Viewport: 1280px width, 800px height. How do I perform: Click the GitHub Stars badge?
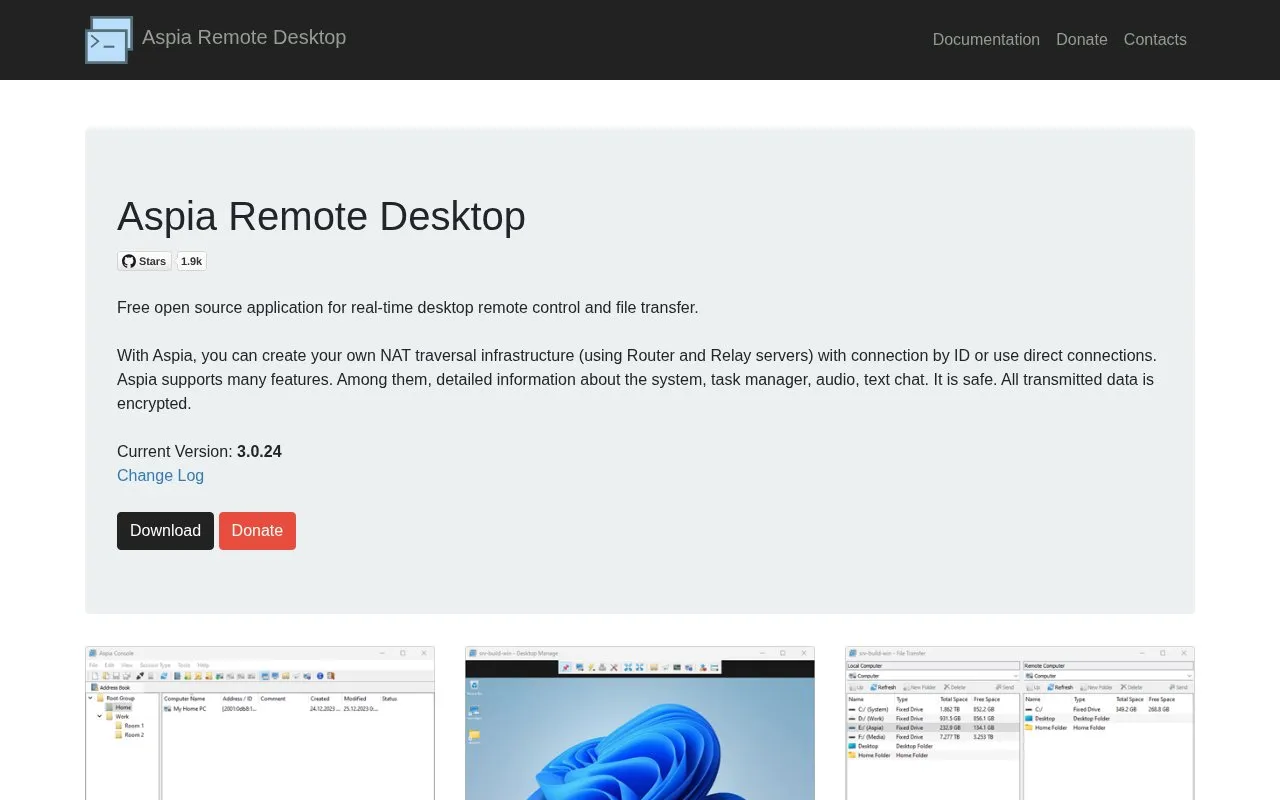[144, 261]
